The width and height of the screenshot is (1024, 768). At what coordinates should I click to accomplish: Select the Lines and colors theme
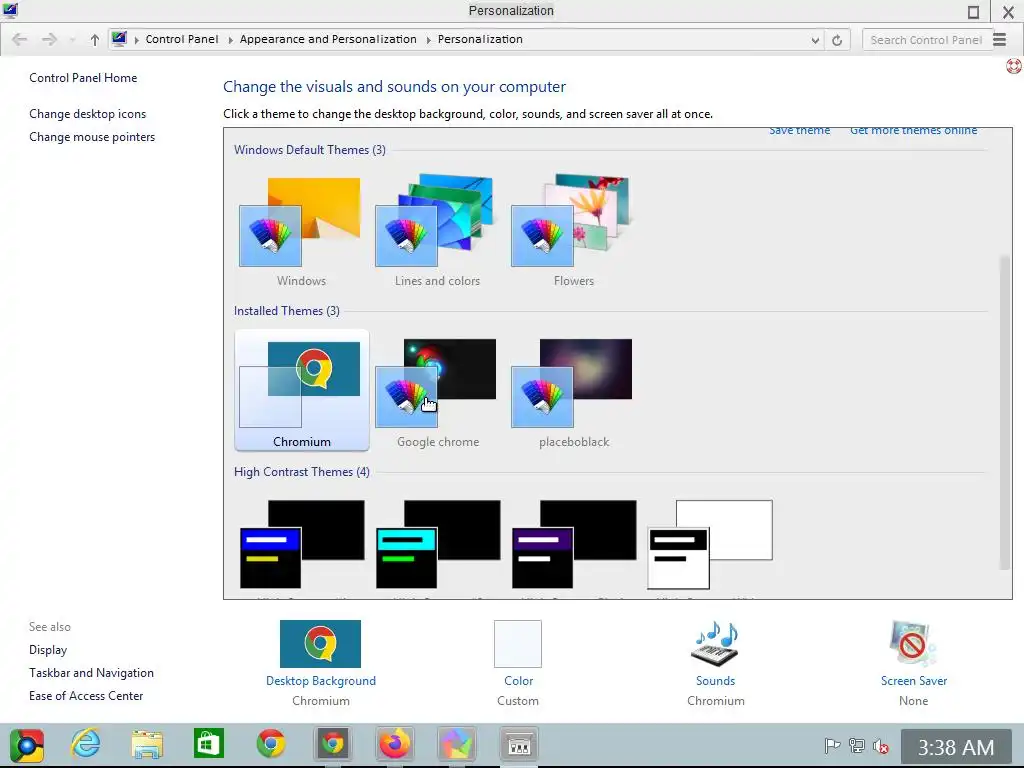pyautogui.click(x=437, y=232)
